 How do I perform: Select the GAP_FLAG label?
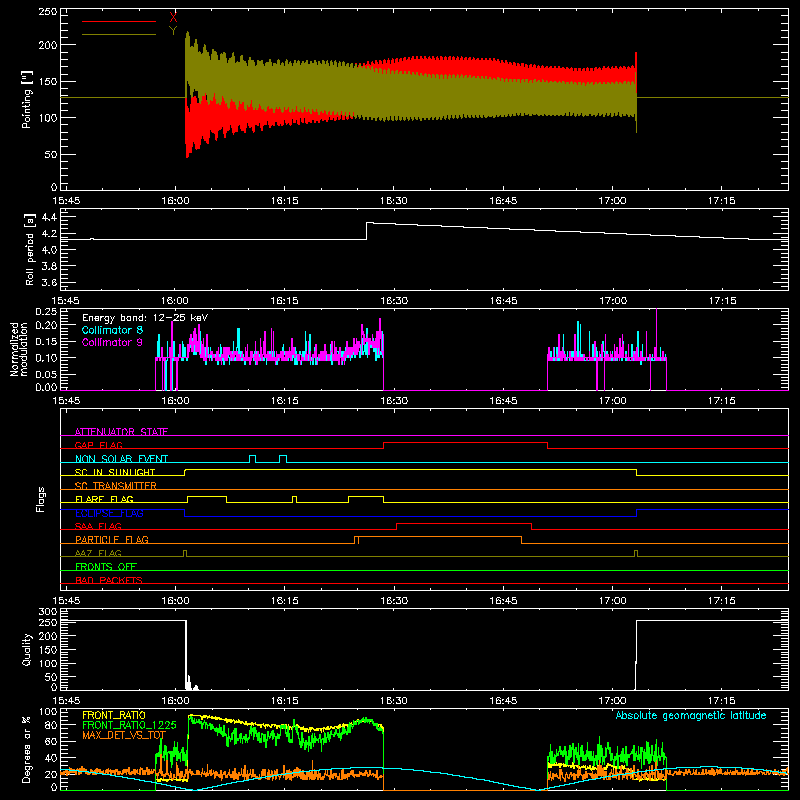coord(98,445)
